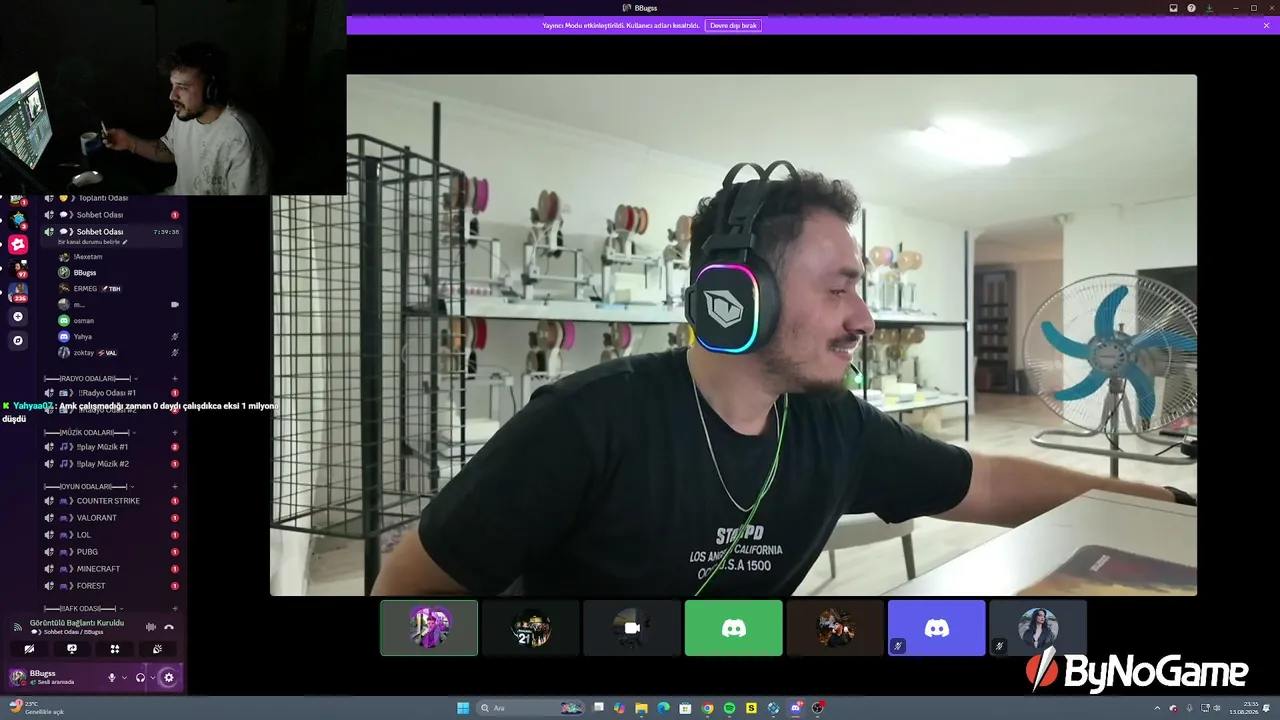Open server with 236 notifications badge
The height and width of the screenshot is (720, 1280).
[17, 292]
